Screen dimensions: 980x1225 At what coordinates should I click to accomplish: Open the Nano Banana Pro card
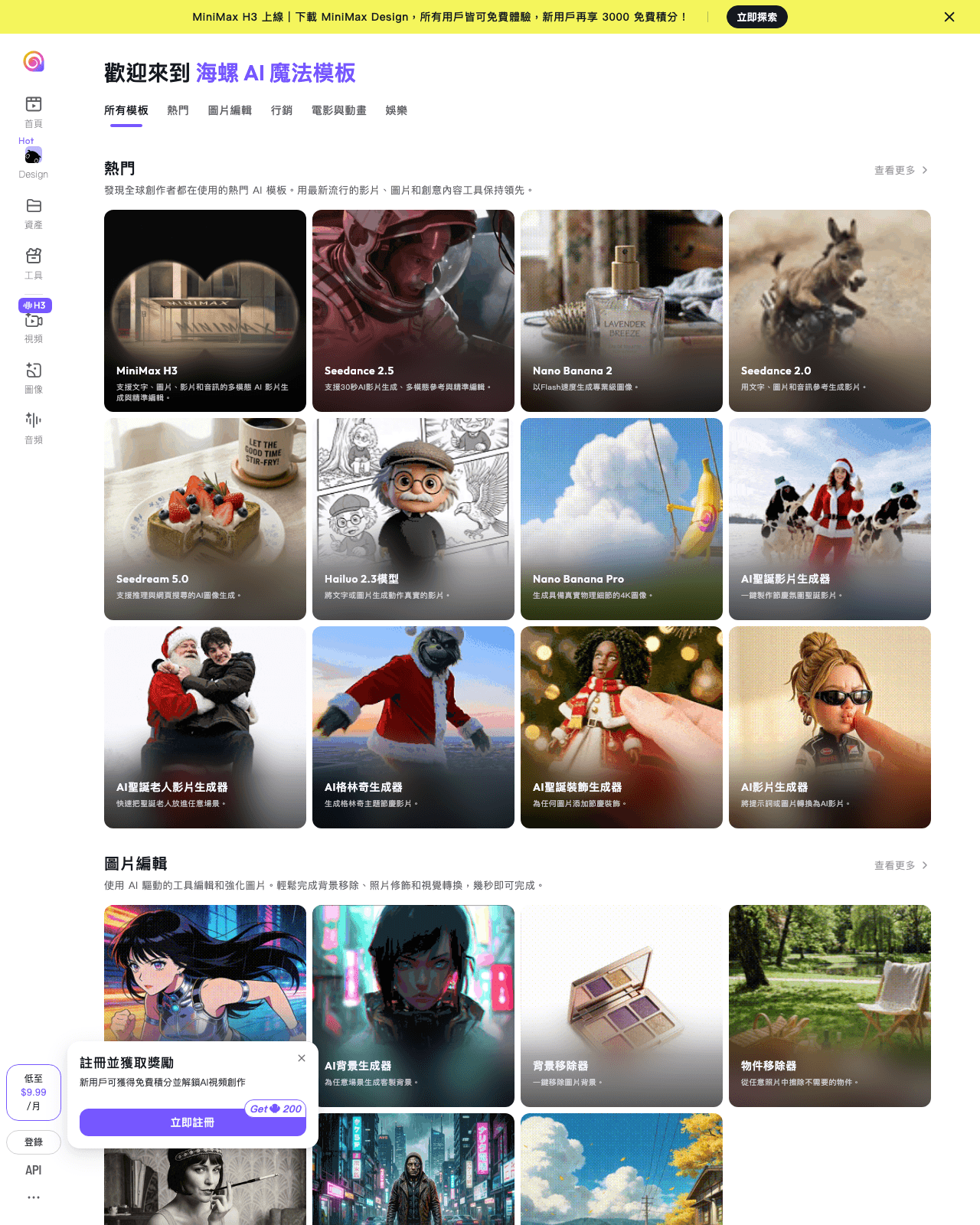[622, 519]
